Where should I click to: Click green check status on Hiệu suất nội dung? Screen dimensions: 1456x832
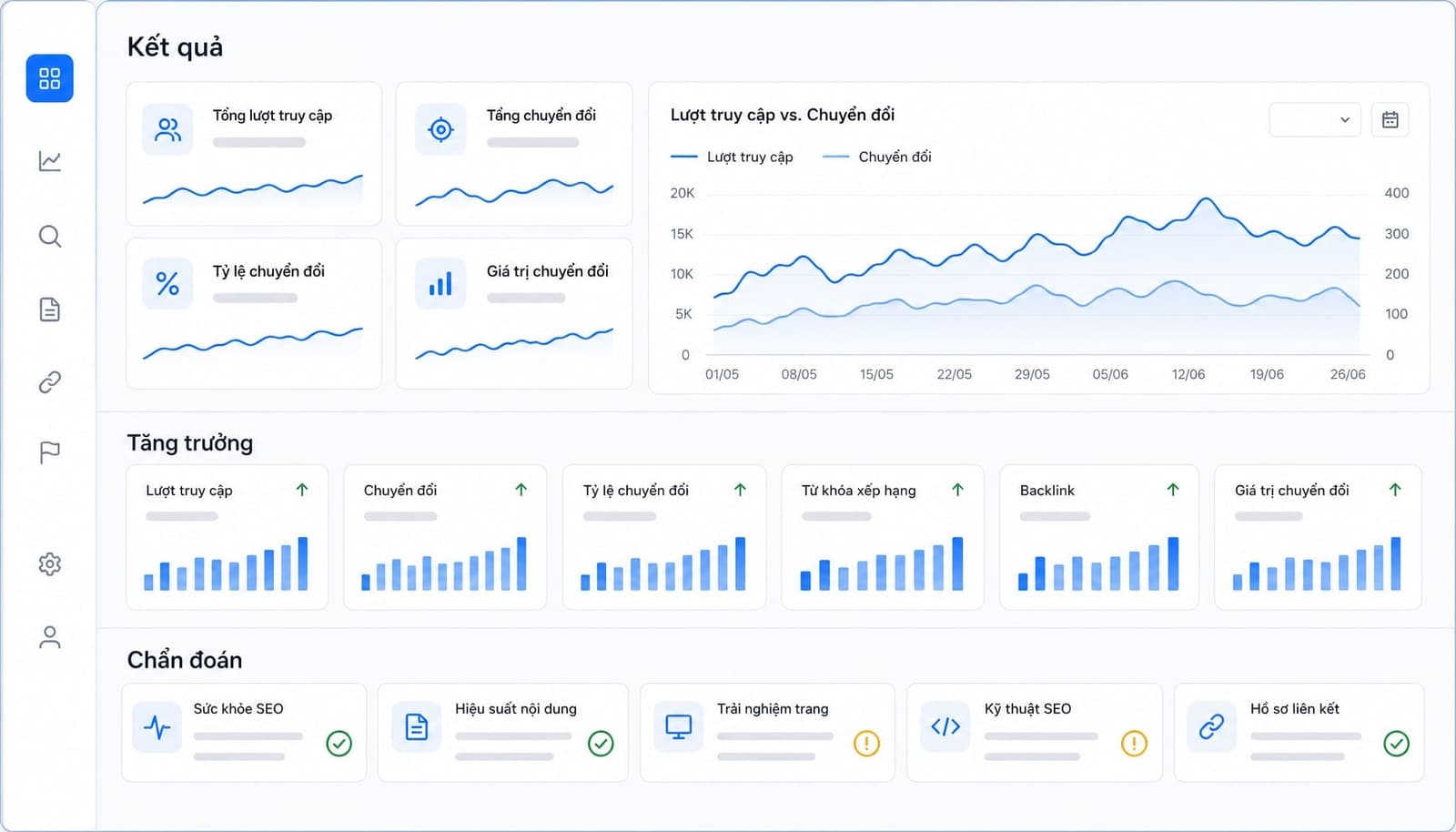(x=601, y=744)
